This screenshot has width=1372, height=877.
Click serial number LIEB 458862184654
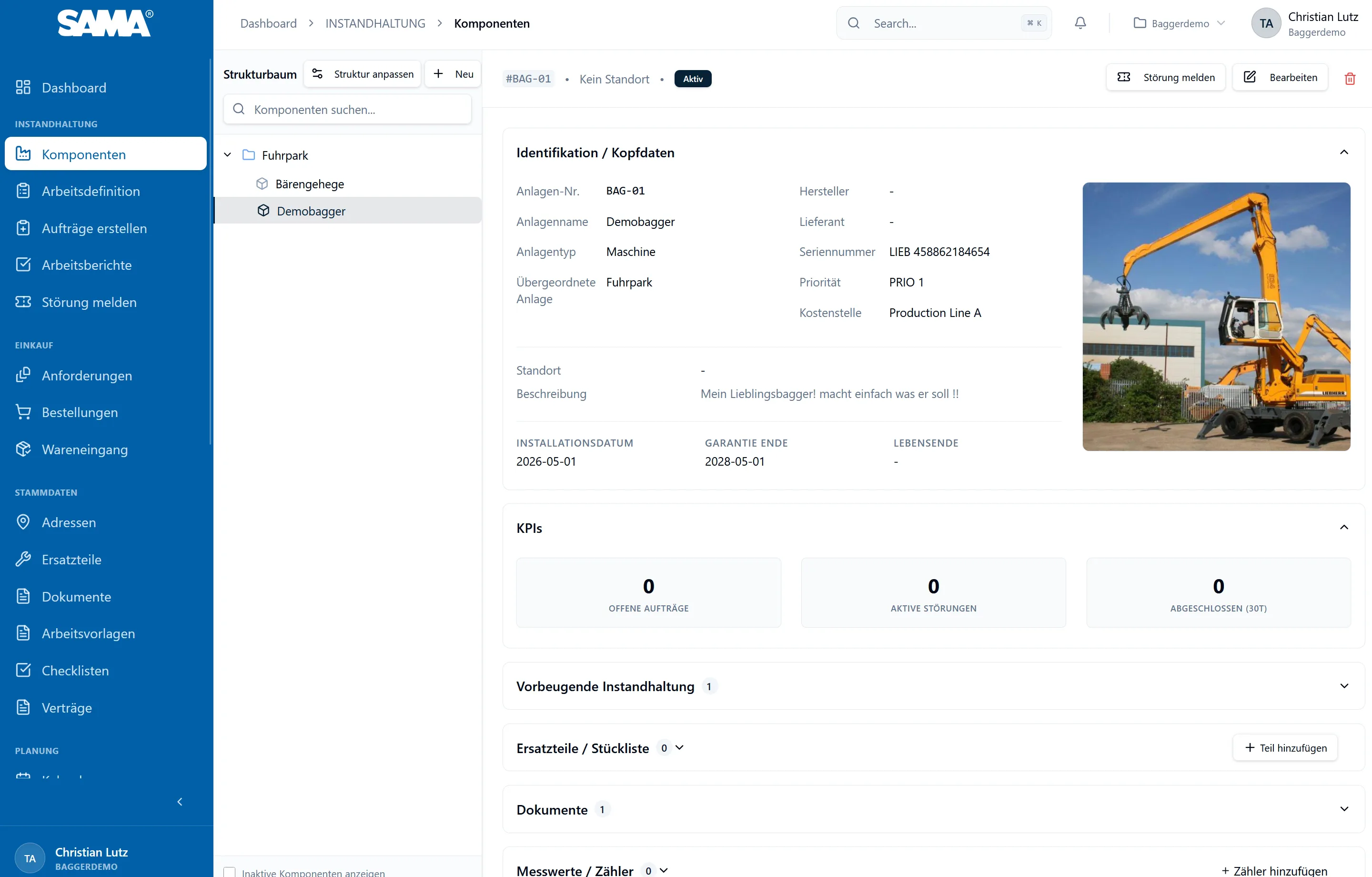939,252
